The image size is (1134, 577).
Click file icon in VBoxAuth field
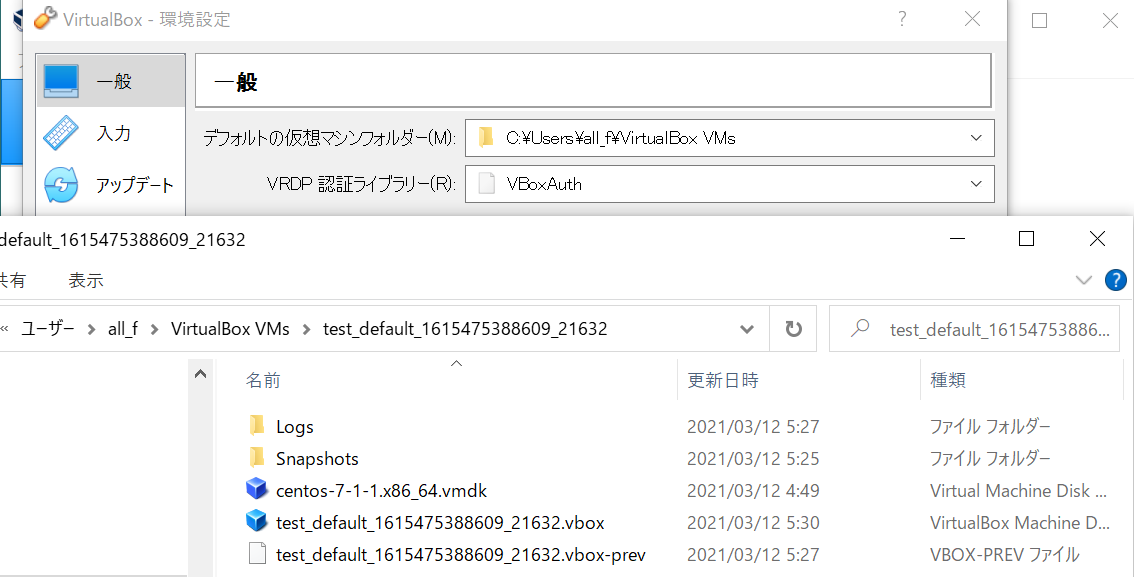(x=487, y=184)
